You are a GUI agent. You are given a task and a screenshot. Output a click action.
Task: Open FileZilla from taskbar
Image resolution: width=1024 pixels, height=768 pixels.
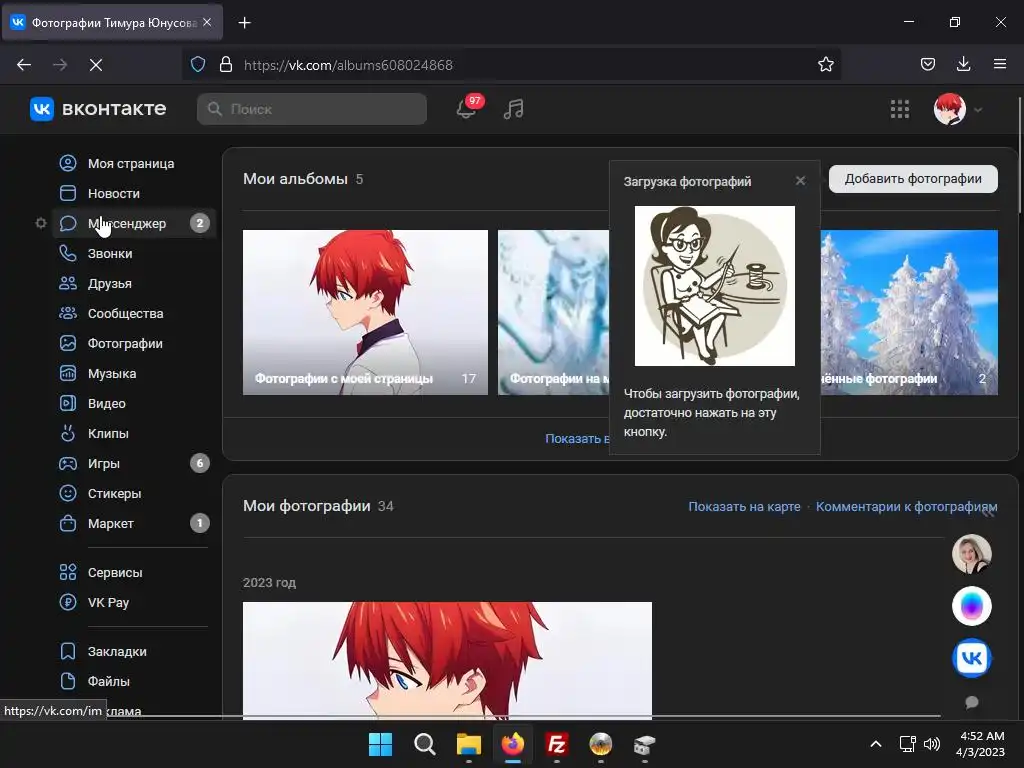[556, 744]
